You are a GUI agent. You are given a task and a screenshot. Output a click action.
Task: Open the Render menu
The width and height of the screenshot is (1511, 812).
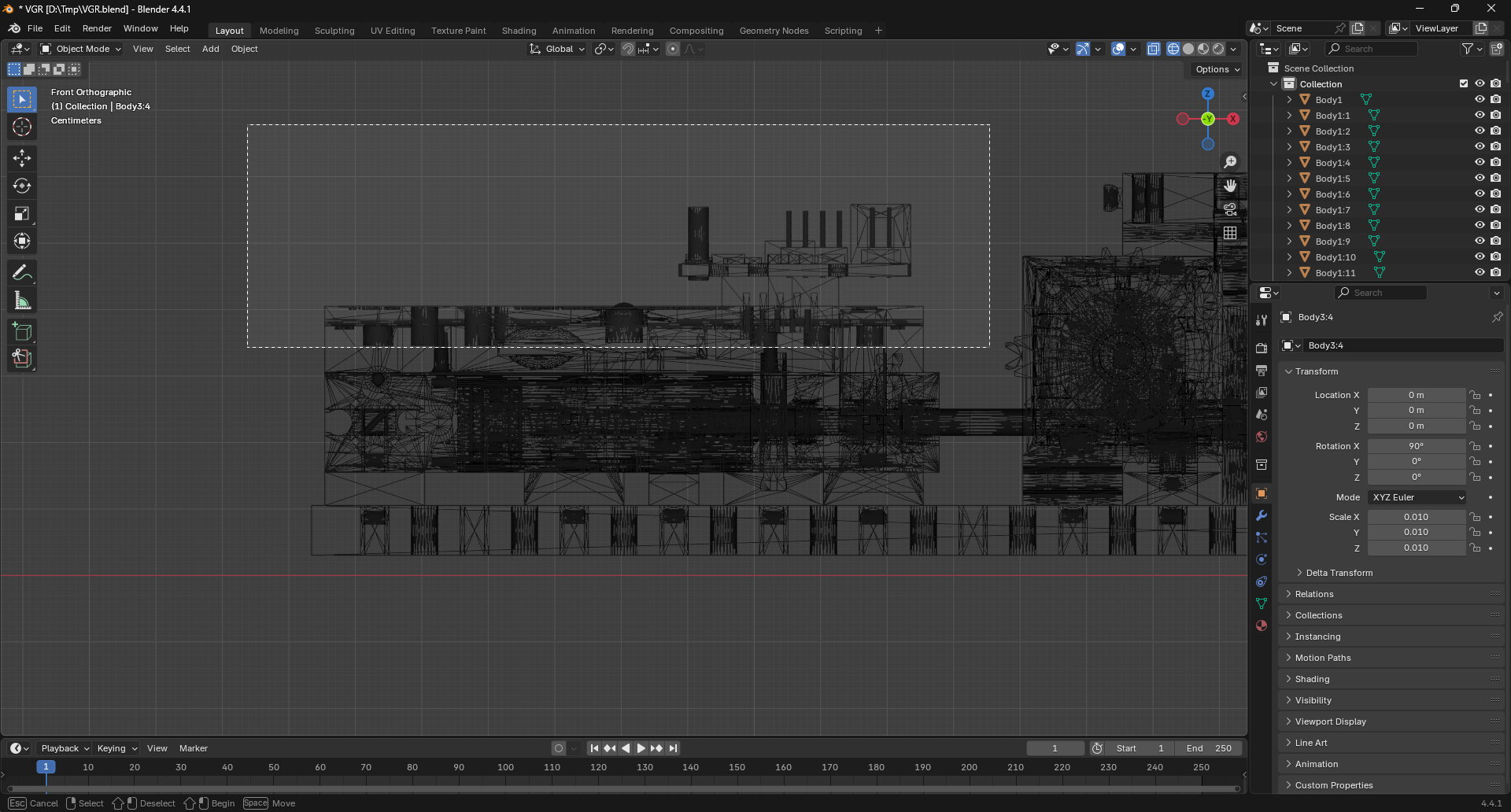point(97,28)
